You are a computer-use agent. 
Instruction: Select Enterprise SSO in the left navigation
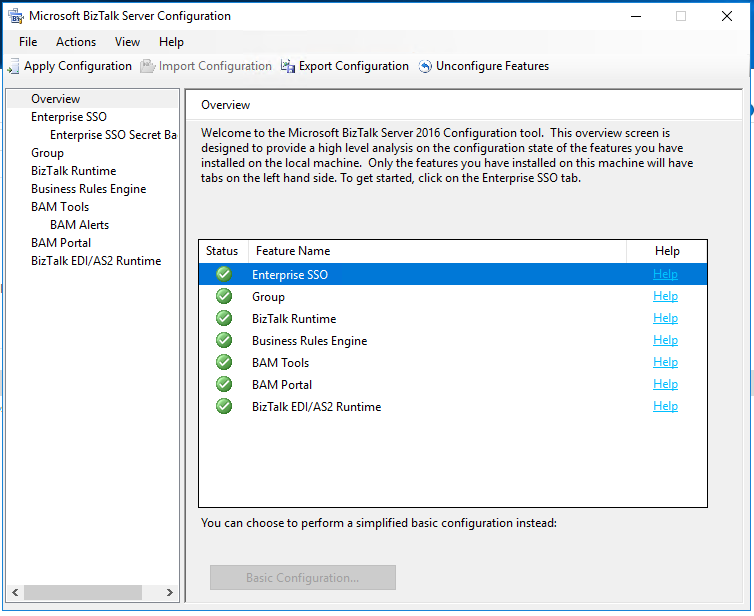69,117
